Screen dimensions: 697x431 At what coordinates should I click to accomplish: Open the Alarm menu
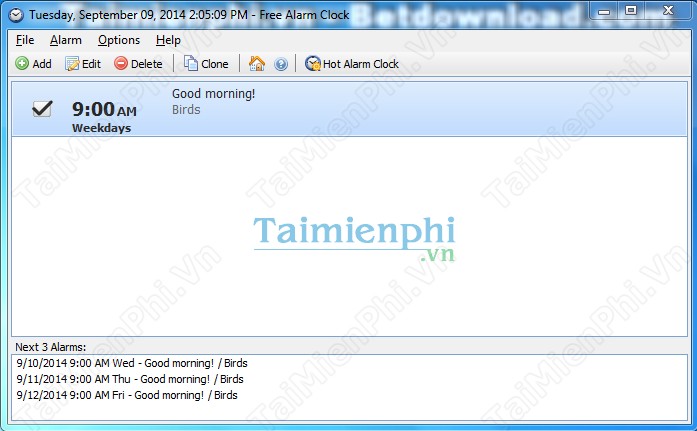tap(66, 40)
